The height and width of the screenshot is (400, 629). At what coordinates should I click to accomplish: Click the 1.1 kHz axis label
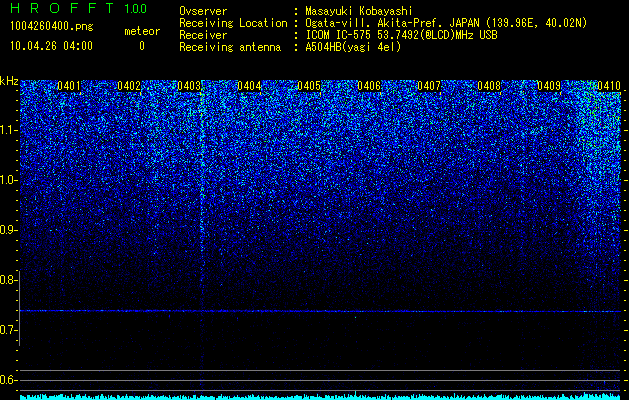[x=9, y=130]
